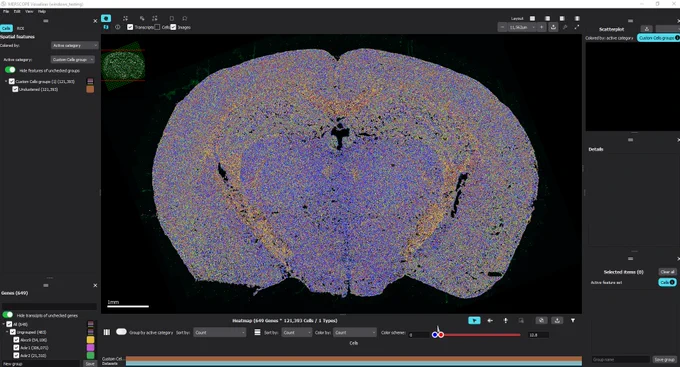Click Save for new gene group
This screenshot has width=680, height=367.
[90, 364]
